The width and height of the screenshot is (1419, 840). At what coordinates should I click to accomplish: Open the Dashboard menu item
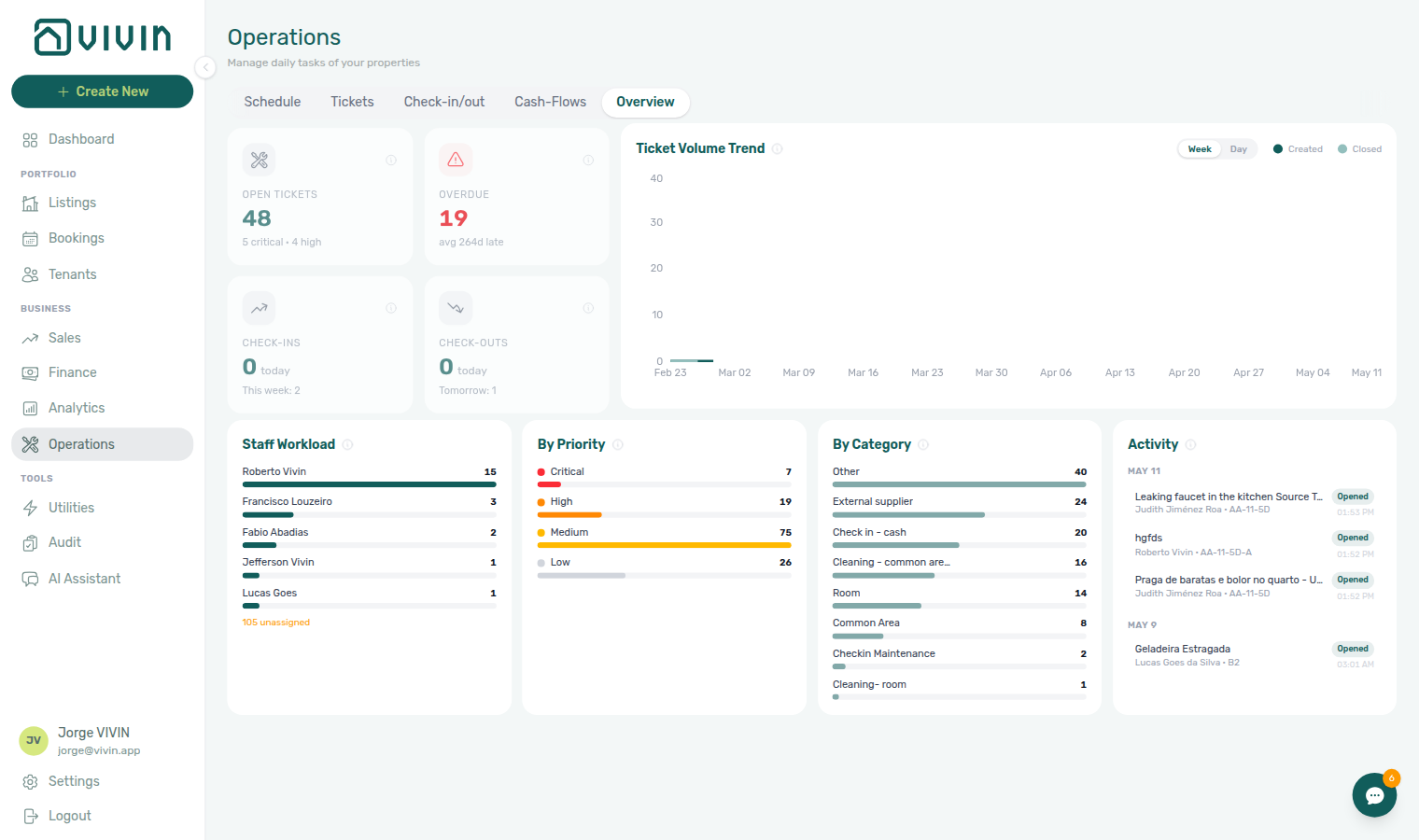[102, 140]
